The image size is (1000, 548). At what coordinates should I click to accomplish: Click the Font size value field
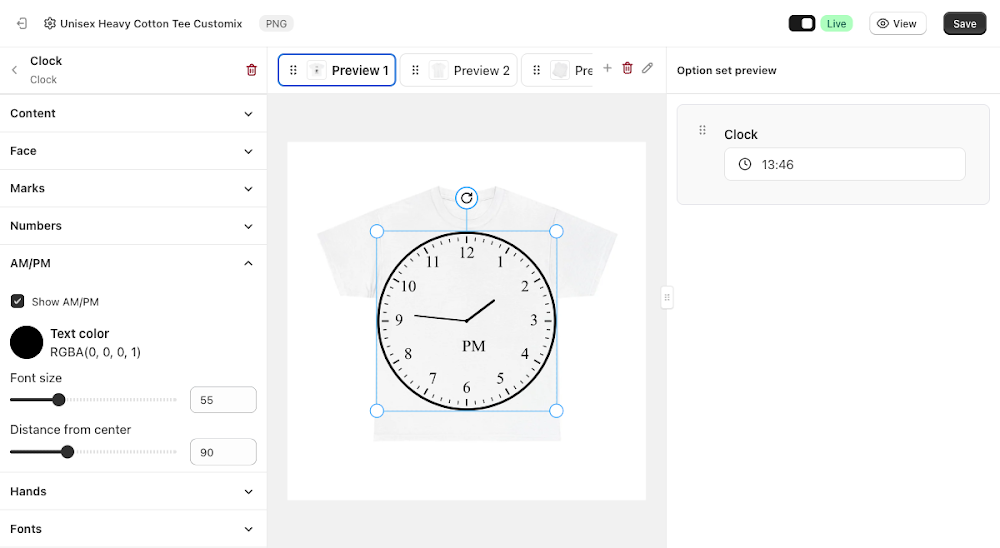(x=223, y=400)
